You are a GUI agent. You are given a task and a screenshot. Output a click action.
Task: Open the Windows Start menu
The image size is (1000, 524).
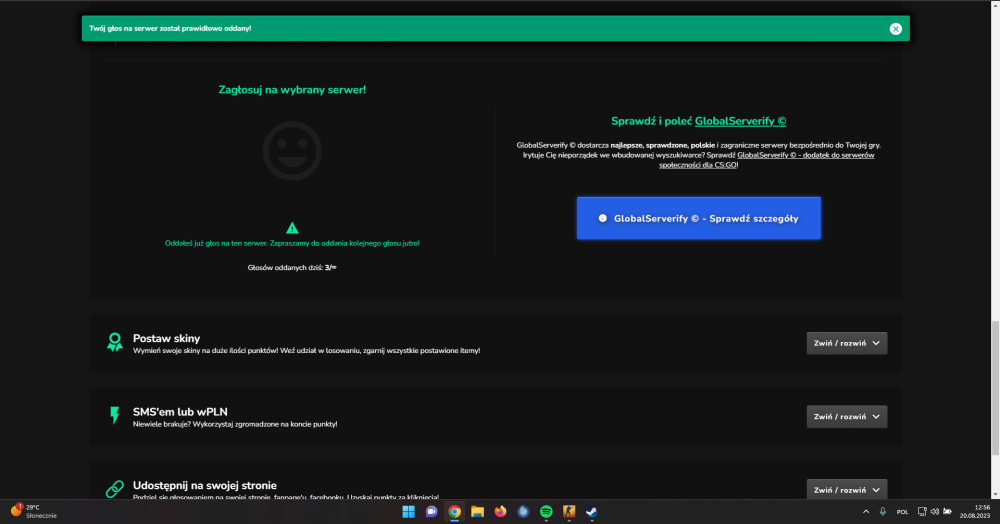click(x=408, y=511)
